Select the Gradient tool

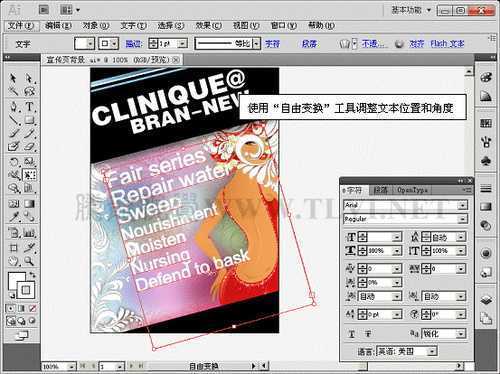pos(29,204)
